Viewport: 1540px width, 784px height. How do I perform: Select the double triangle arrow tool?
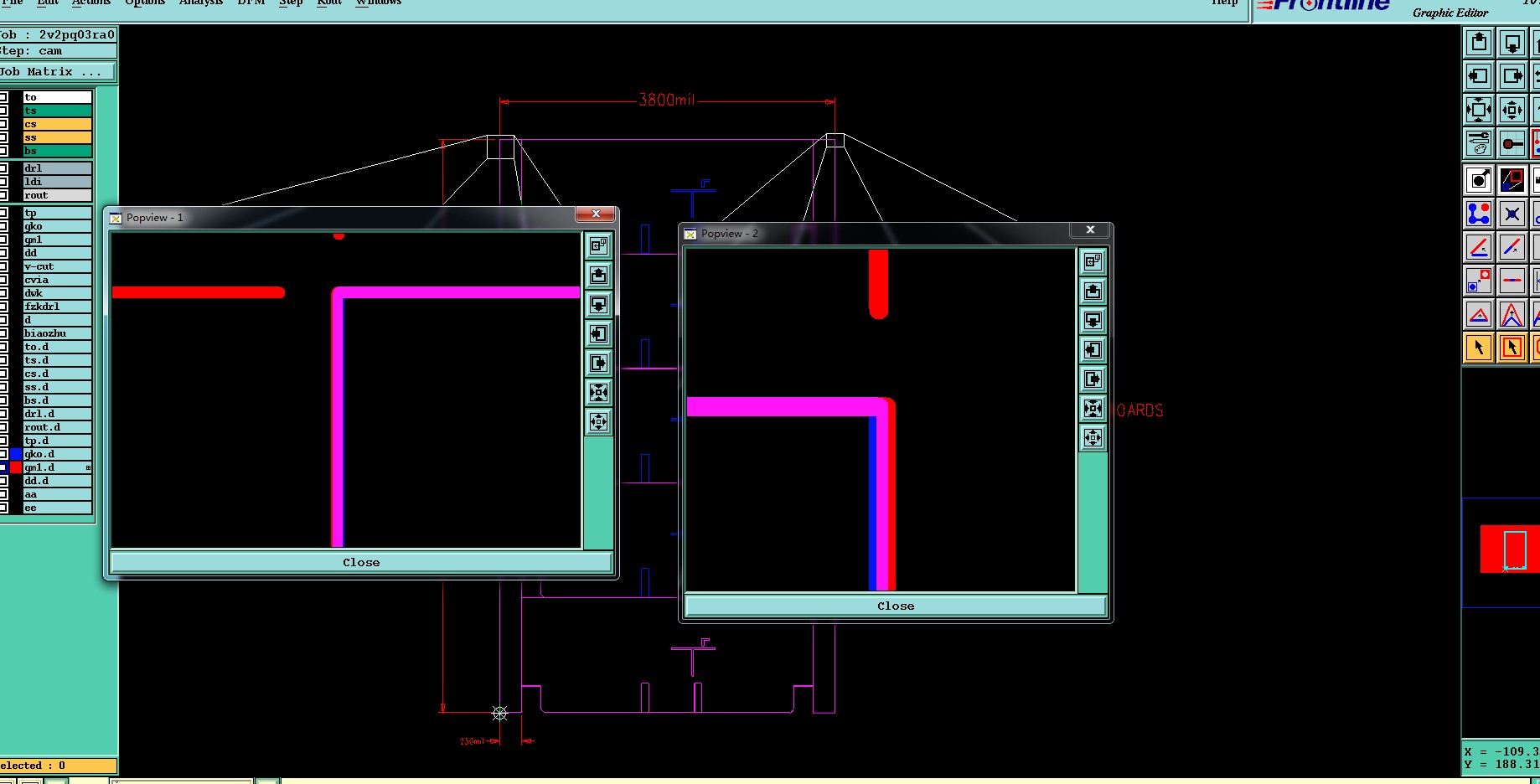(x=1512, y=314)
